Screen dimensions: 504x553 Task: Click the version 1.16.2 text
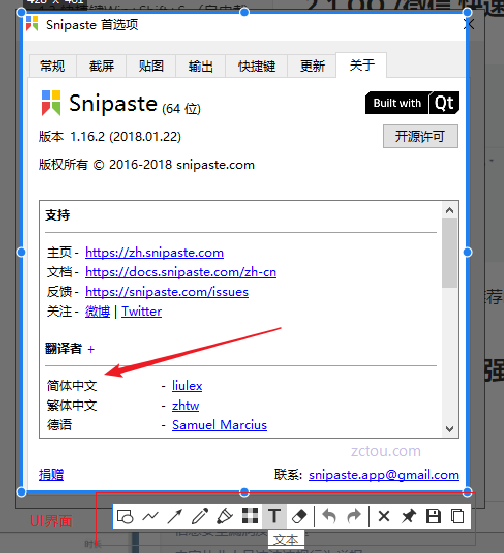click(x=110, y=136)
